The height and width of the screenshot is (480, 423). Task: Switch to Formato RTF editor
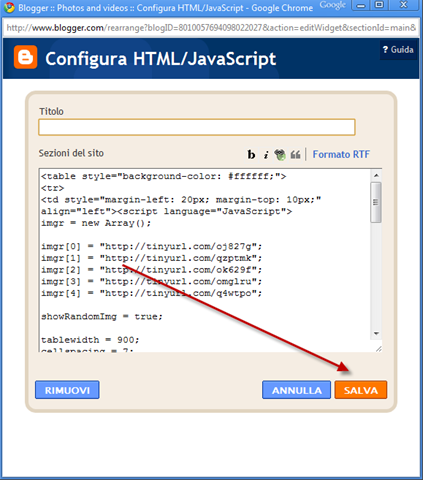point(341,154)
